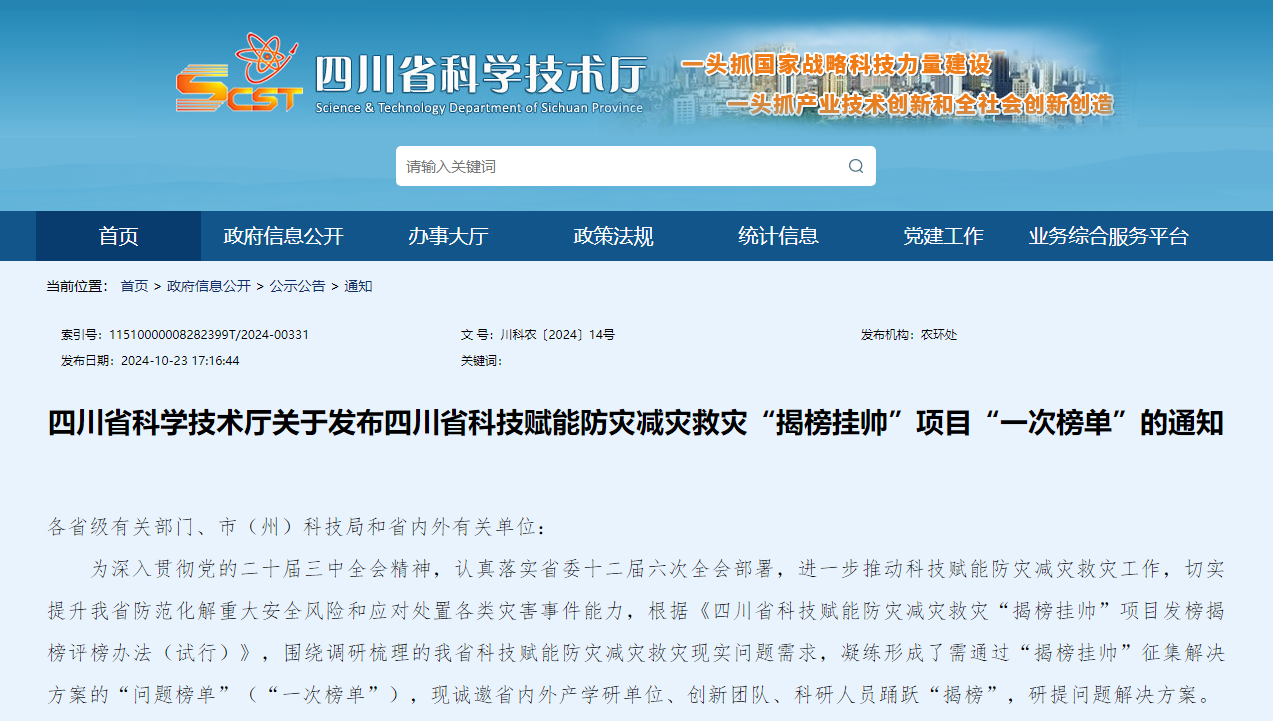Click the SCST logo in the header

240,72
